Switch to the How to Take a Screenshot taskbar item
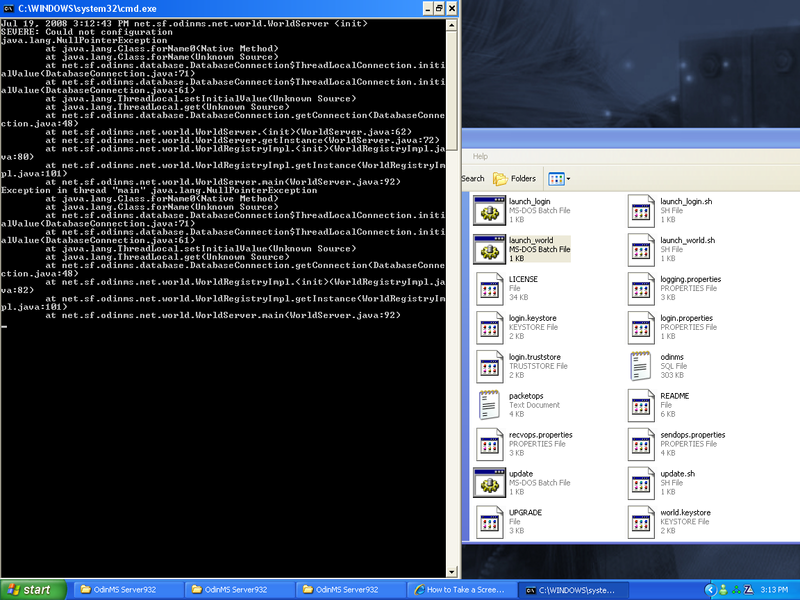Screen dimensions: 800x600 point(461,590)
